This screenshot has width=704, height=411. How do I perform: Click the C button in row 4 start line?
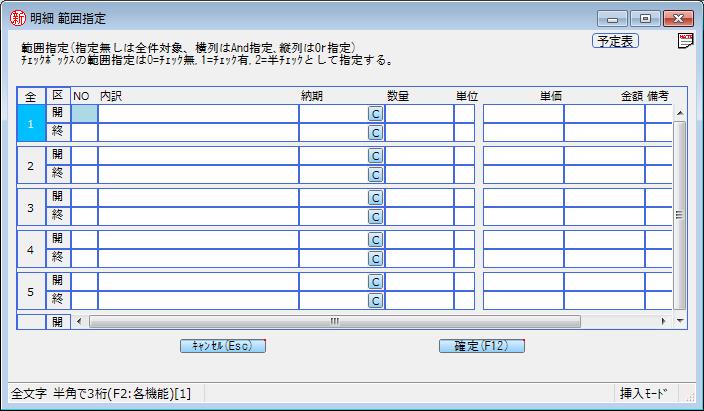(376, 240)
